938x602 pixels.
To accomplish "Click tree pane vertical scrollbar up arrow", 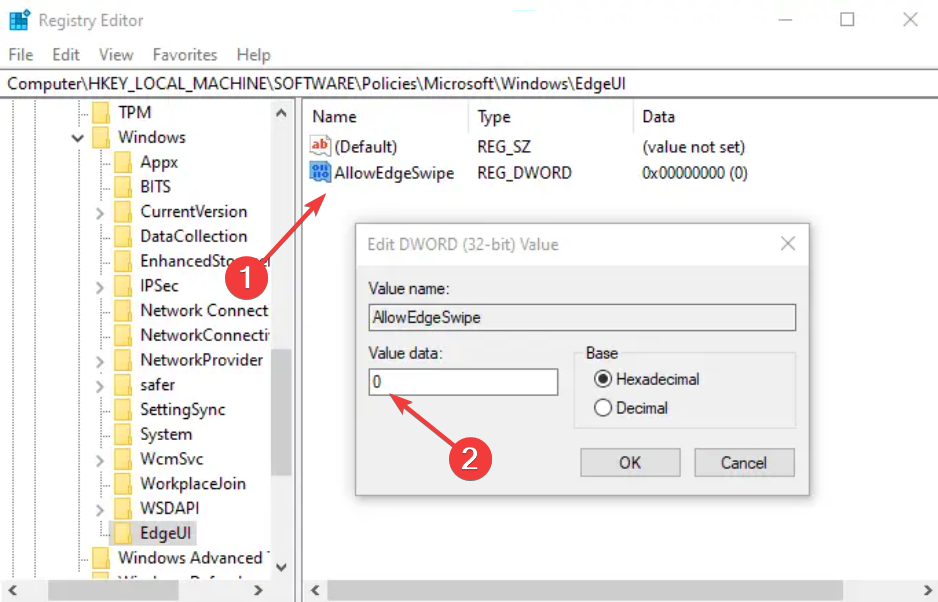I will 281,113.
